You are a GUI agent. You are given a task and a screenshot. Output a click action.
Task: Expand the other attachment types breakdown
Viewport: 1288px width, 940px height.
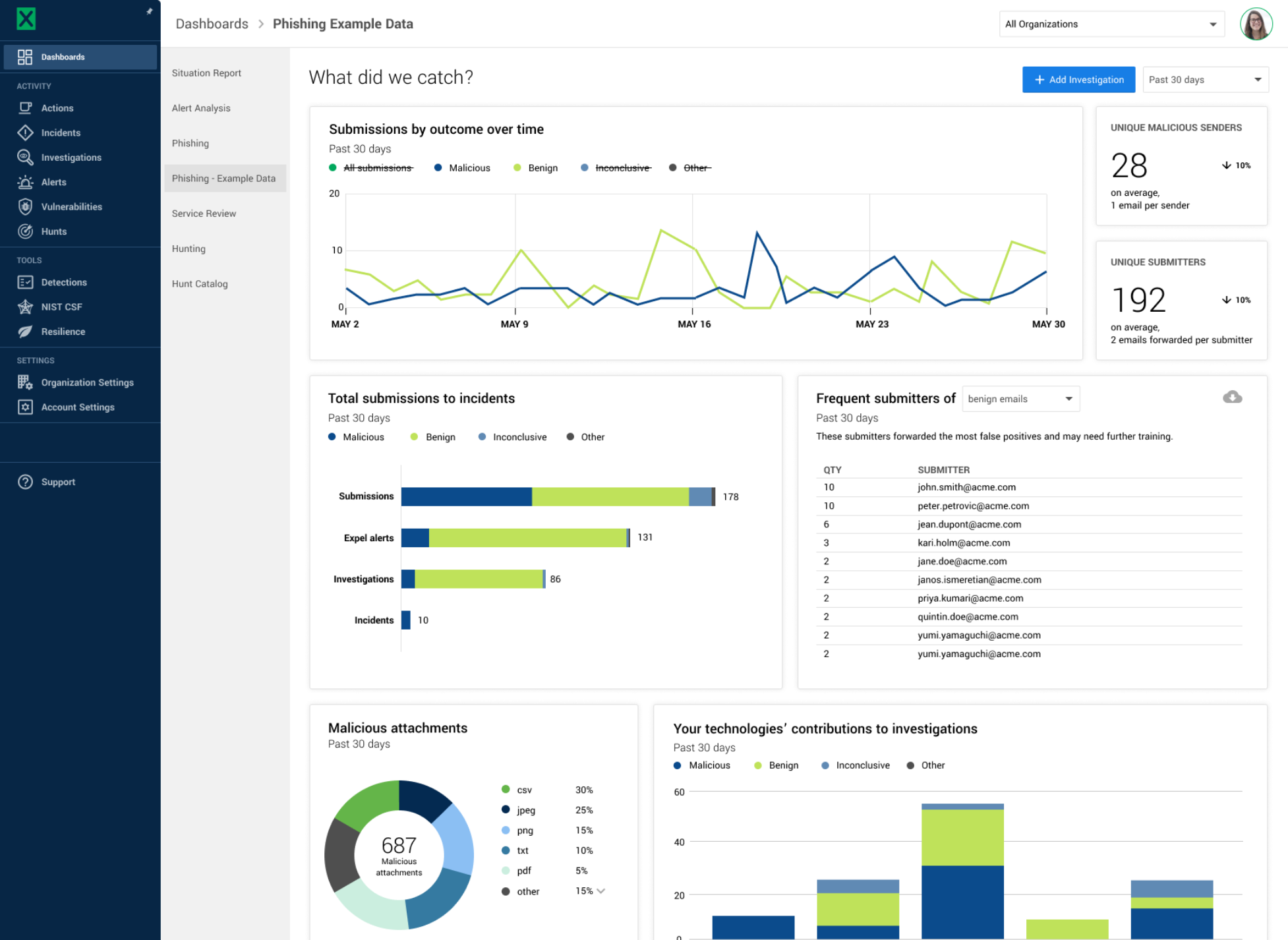point(600,891)
